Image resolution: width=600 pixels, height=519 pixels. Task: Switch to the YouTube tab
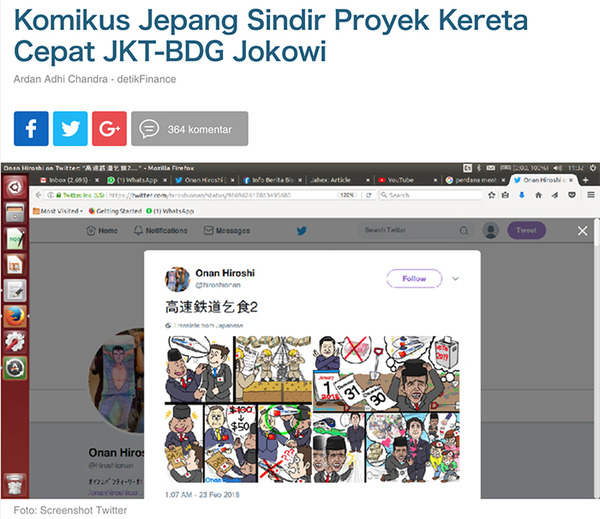point(407,180)
